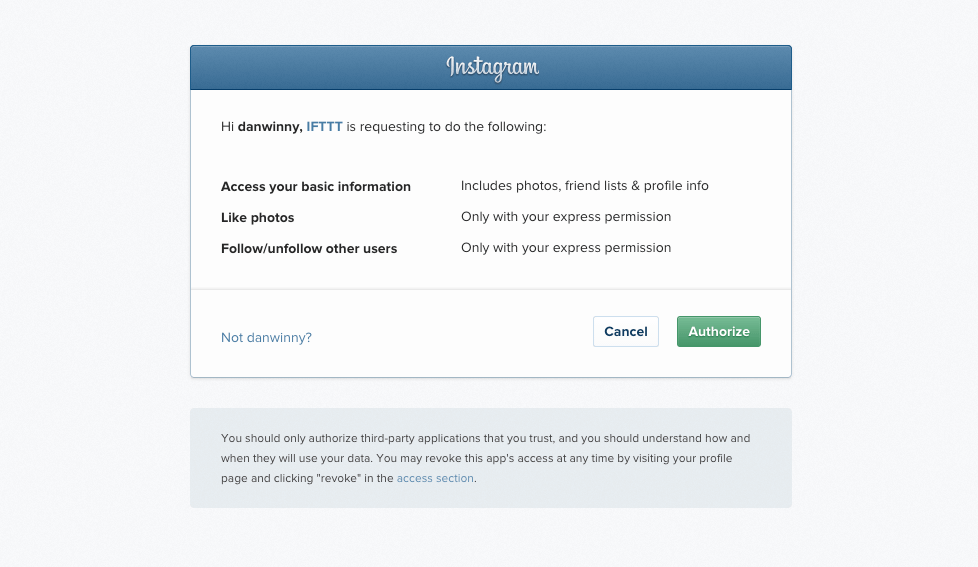Click the "when they will use your data" line
Image resolution: width=978 pixels, height=567 pixels.
click(x=297, y=458)
